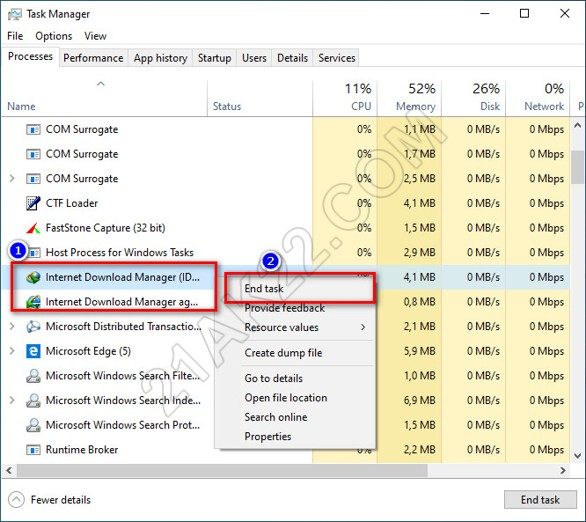Switch to the Startup tab

(215, 58)
